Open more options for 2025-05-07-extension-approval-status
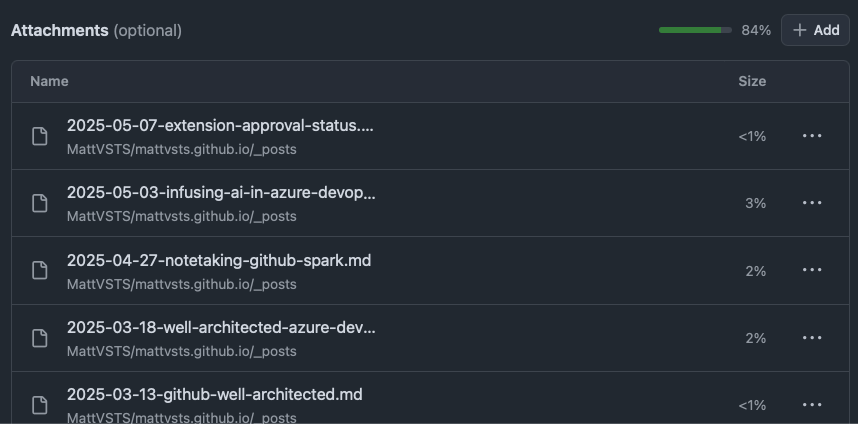 [x=812, y=136]
